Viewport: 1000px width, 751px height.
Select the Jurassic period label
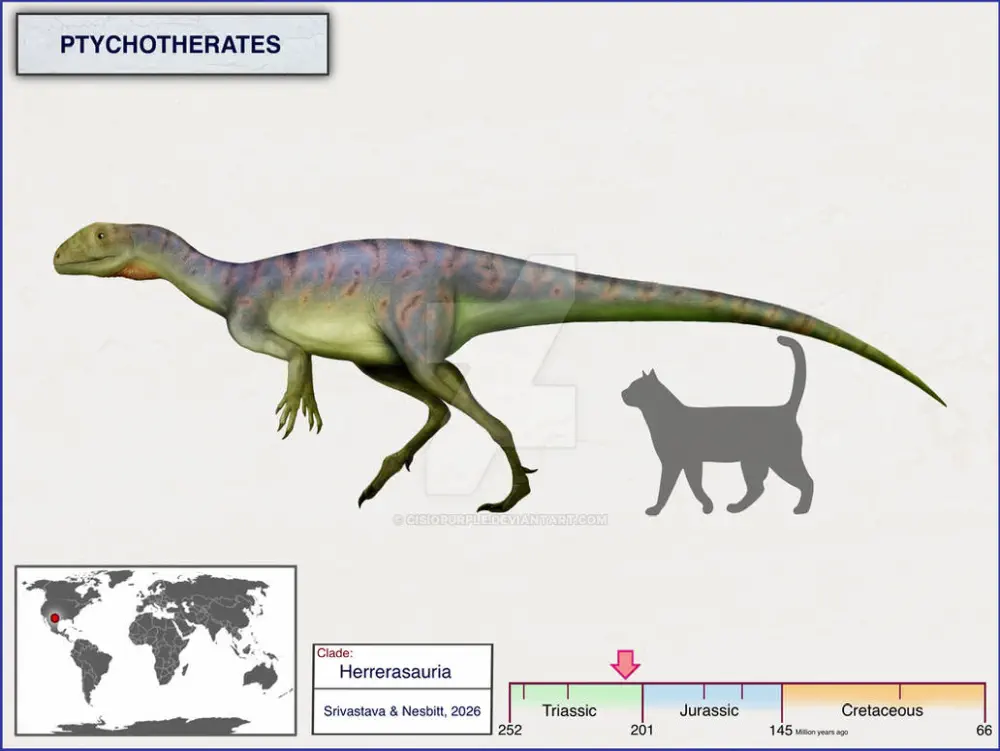[x=709, y=711]
